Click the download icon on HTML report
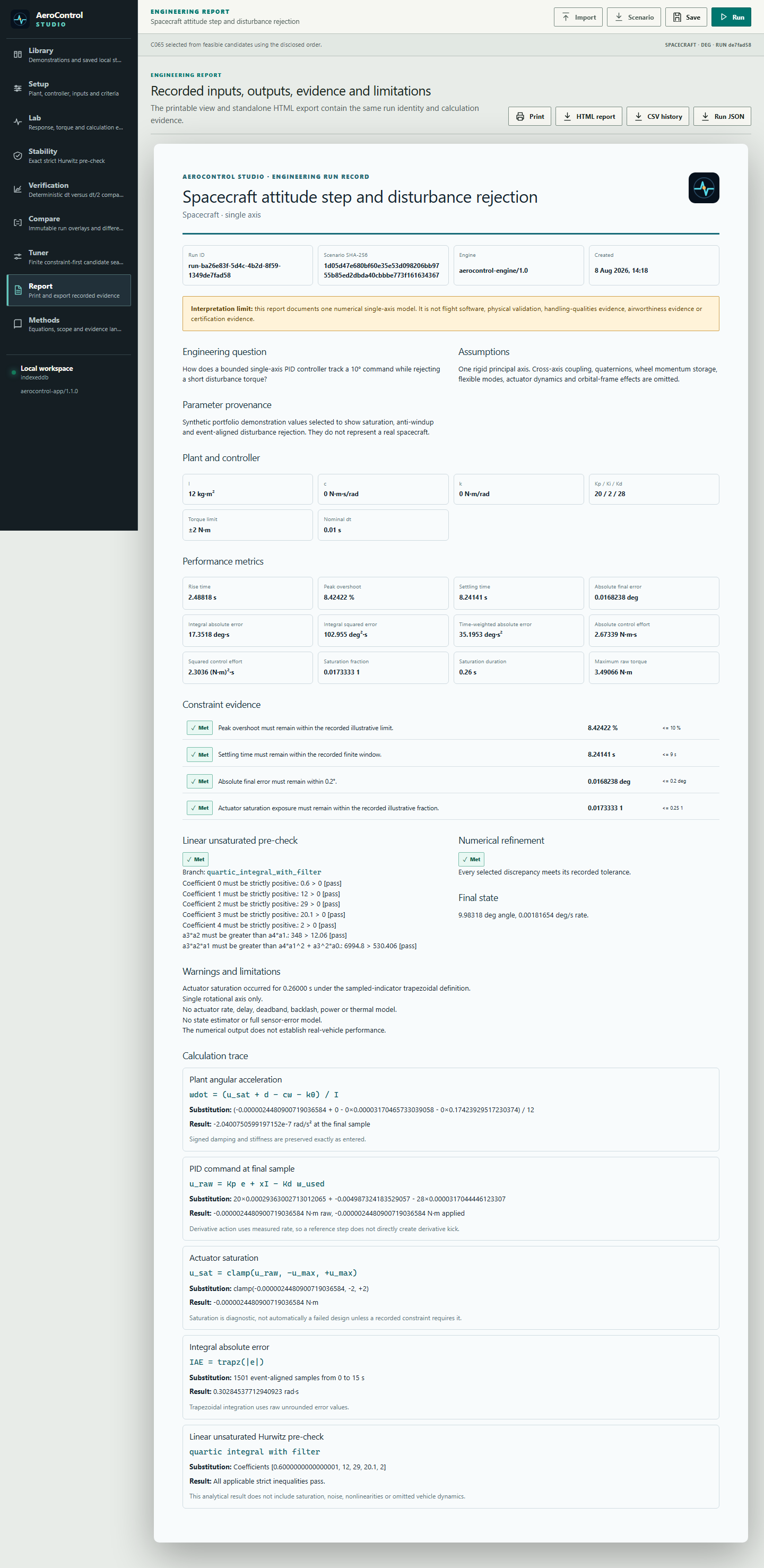Screen dimensions: 764x1568 coord(567,116)
